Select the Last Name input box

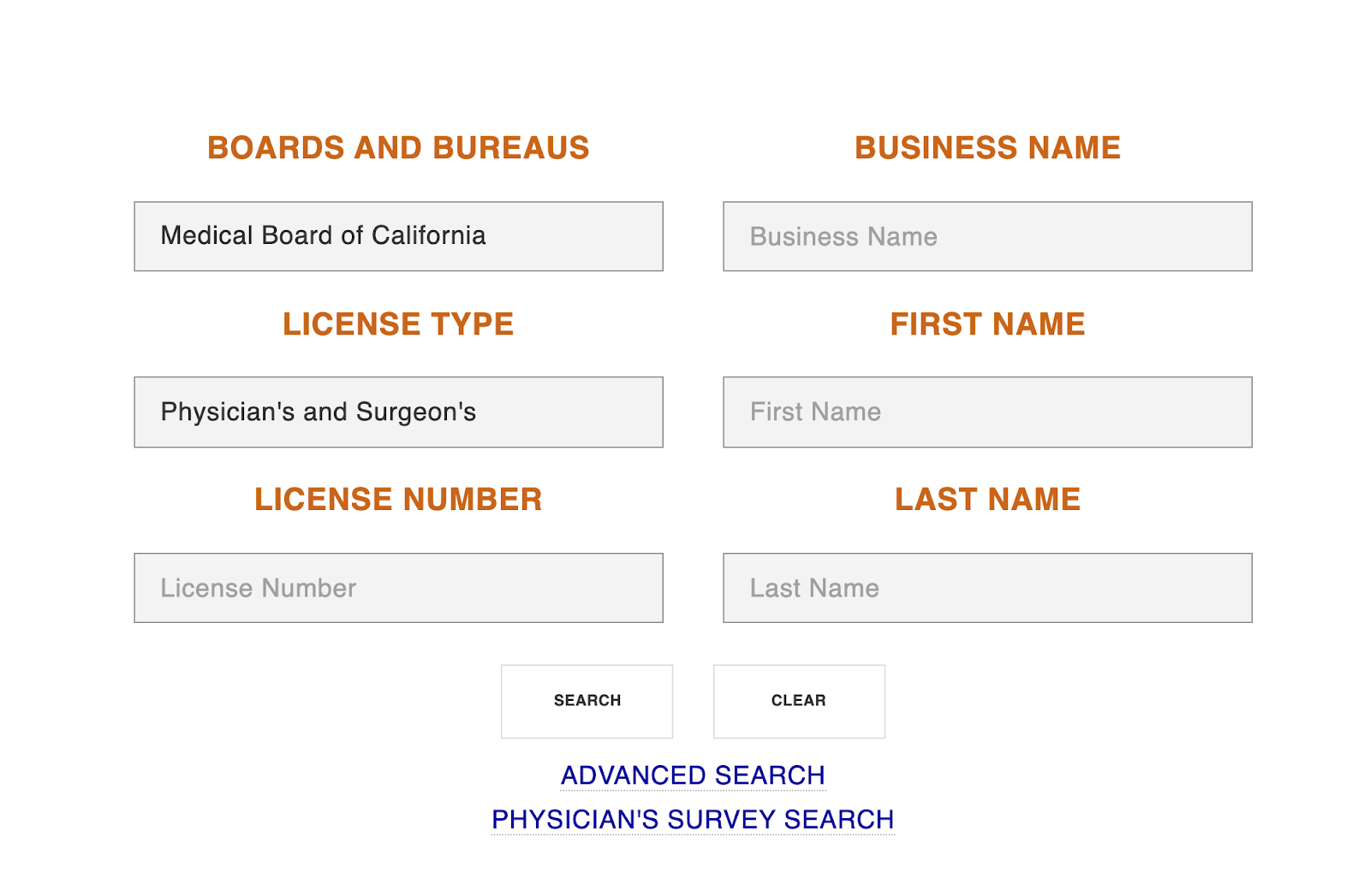(x=987, y=588)
